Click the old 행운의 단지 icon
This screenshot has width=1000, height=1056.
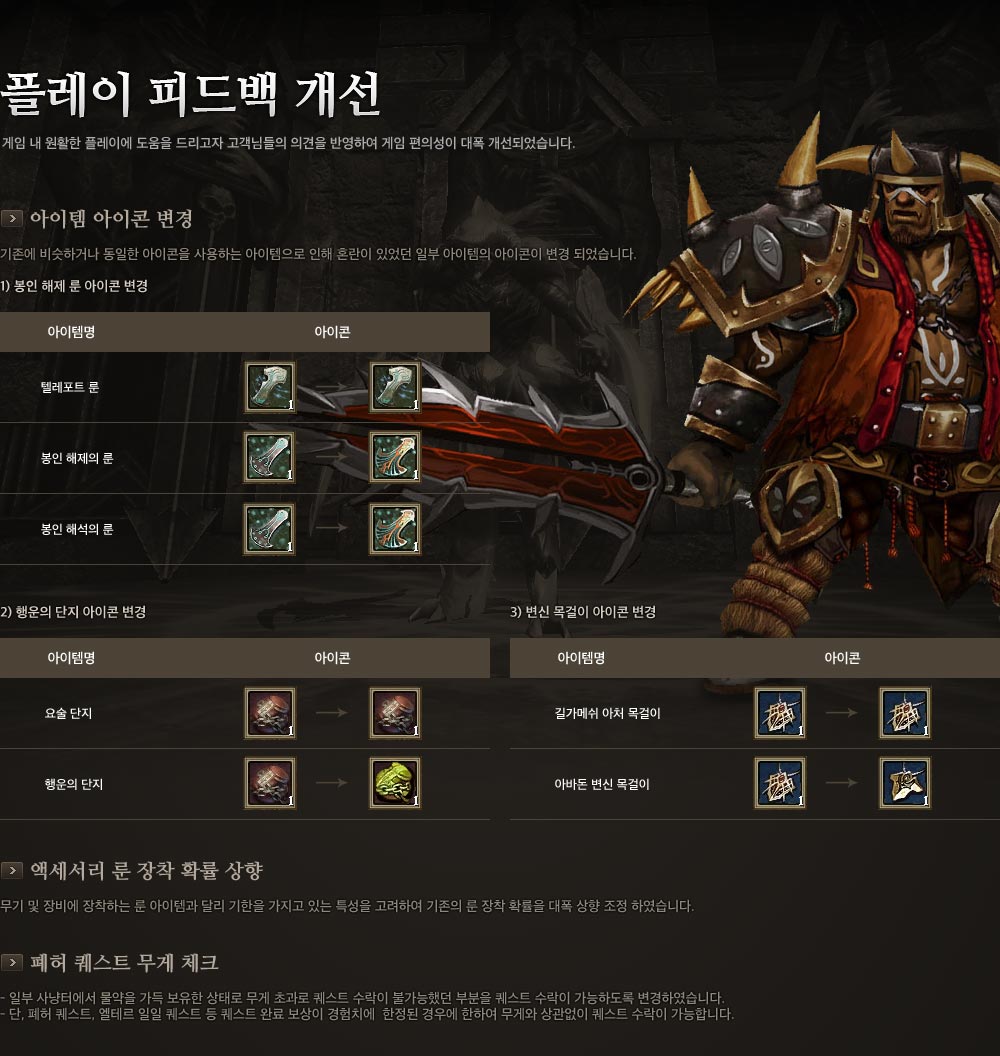(x=269, y=783)
